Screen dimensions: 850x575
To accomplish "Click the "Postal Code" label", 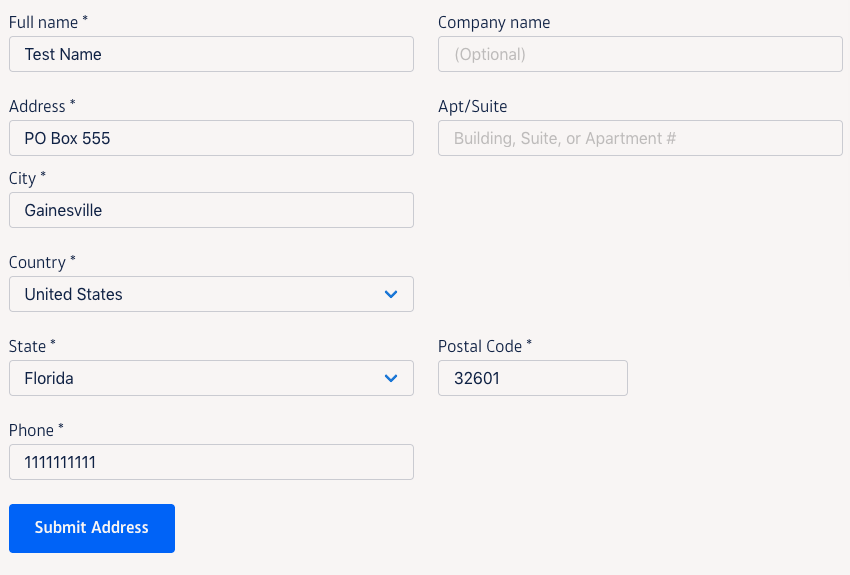I will [x=480, y=346].
